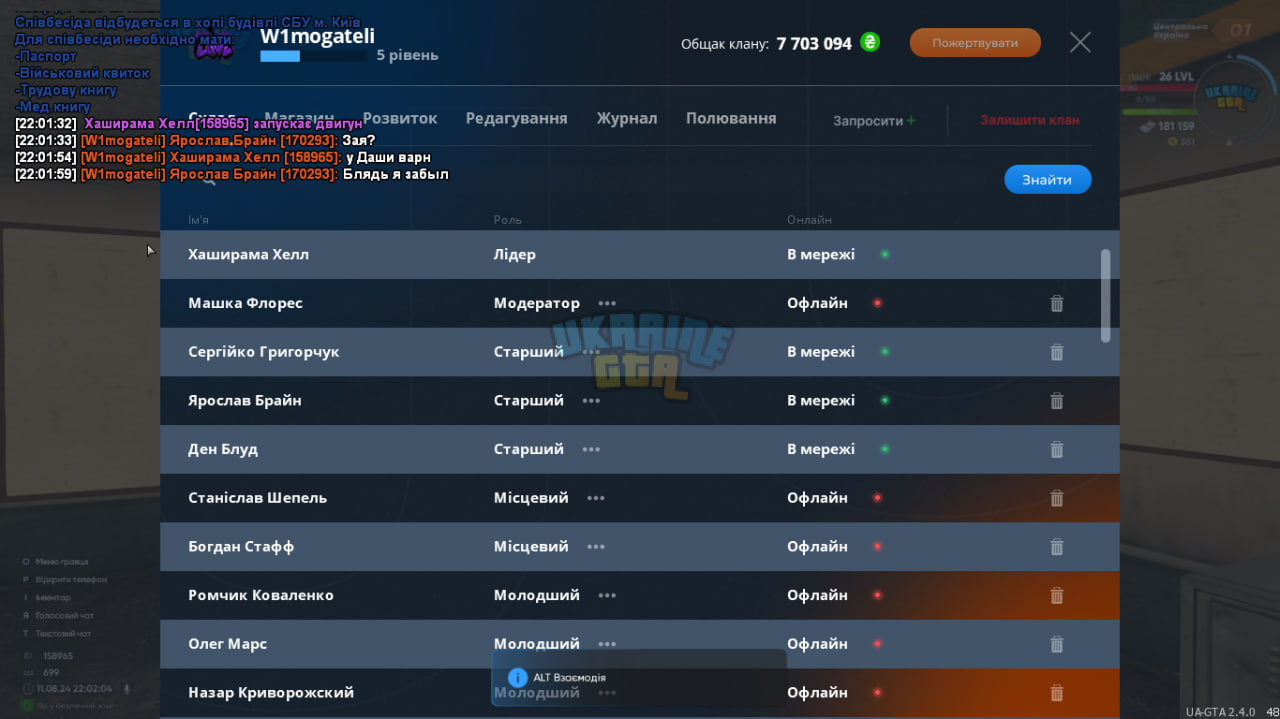Click the Знайти search button
This screenshot has width=1280, height=719.
(1047, 180)
